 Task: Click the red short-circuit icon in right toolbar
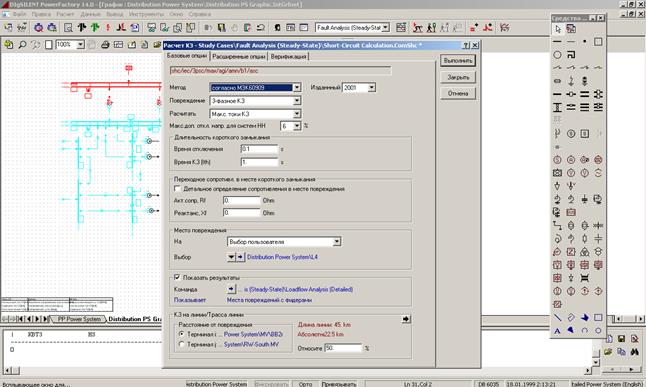(488, 28)
